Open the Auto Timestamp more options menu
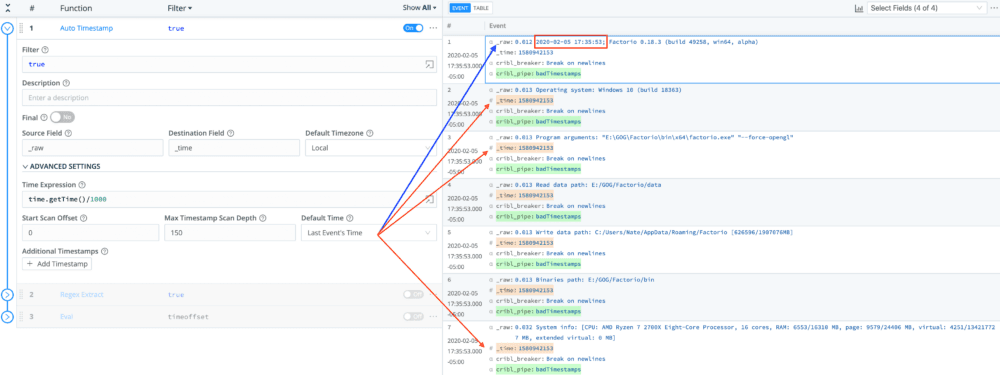 [x=433, y=28]
